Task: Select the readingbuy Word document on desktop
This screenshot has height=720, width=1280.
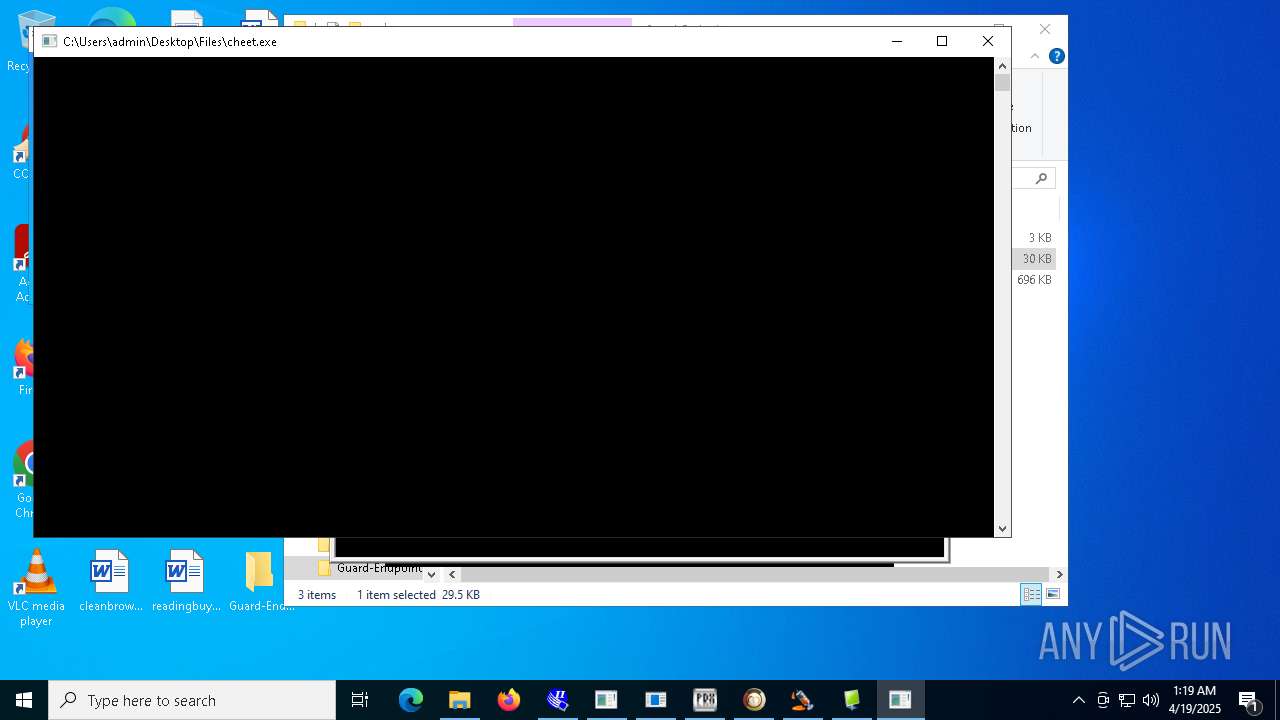Action: pyautogui.click(x=185, y=581)
